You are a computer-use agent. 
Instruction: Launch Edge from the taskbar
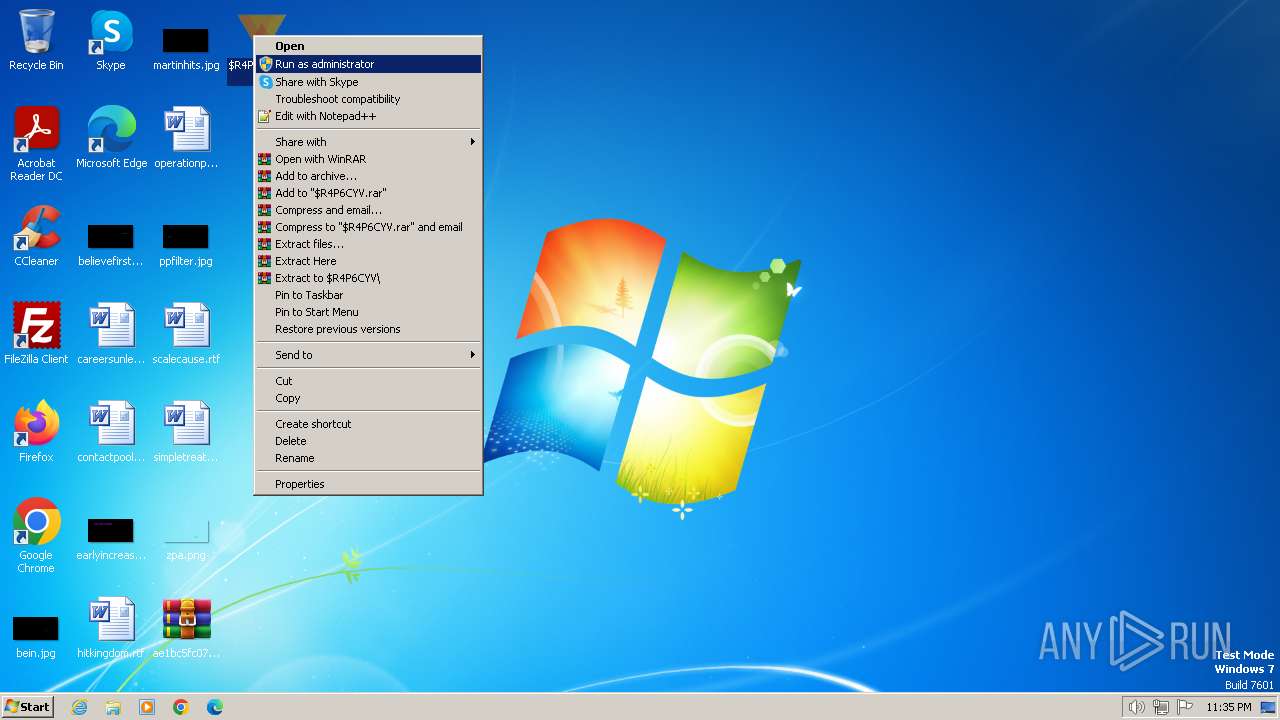click(215, 707)
